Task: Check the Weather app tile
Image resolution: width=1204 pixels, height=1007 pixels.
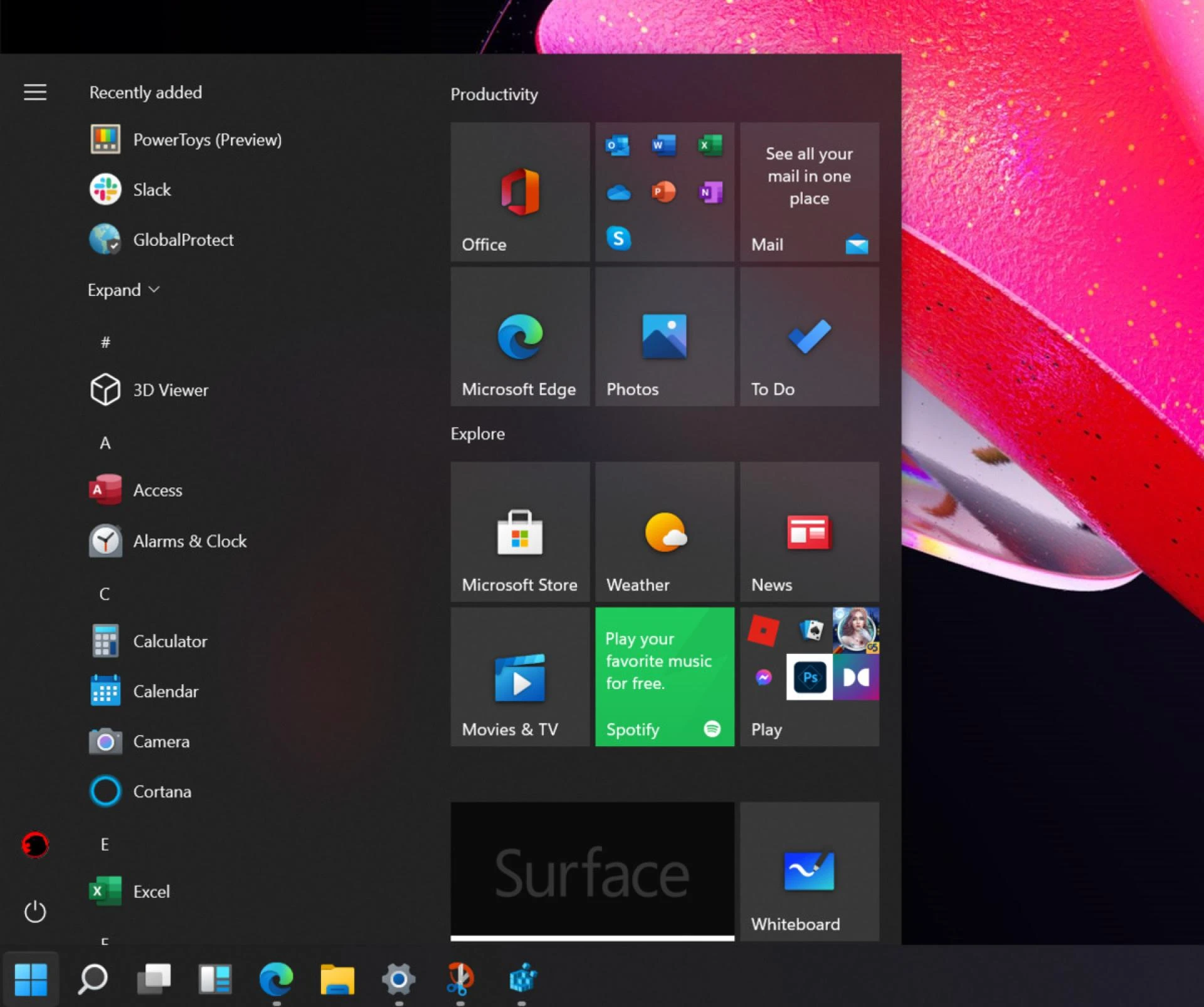Action: click(664, 532)
